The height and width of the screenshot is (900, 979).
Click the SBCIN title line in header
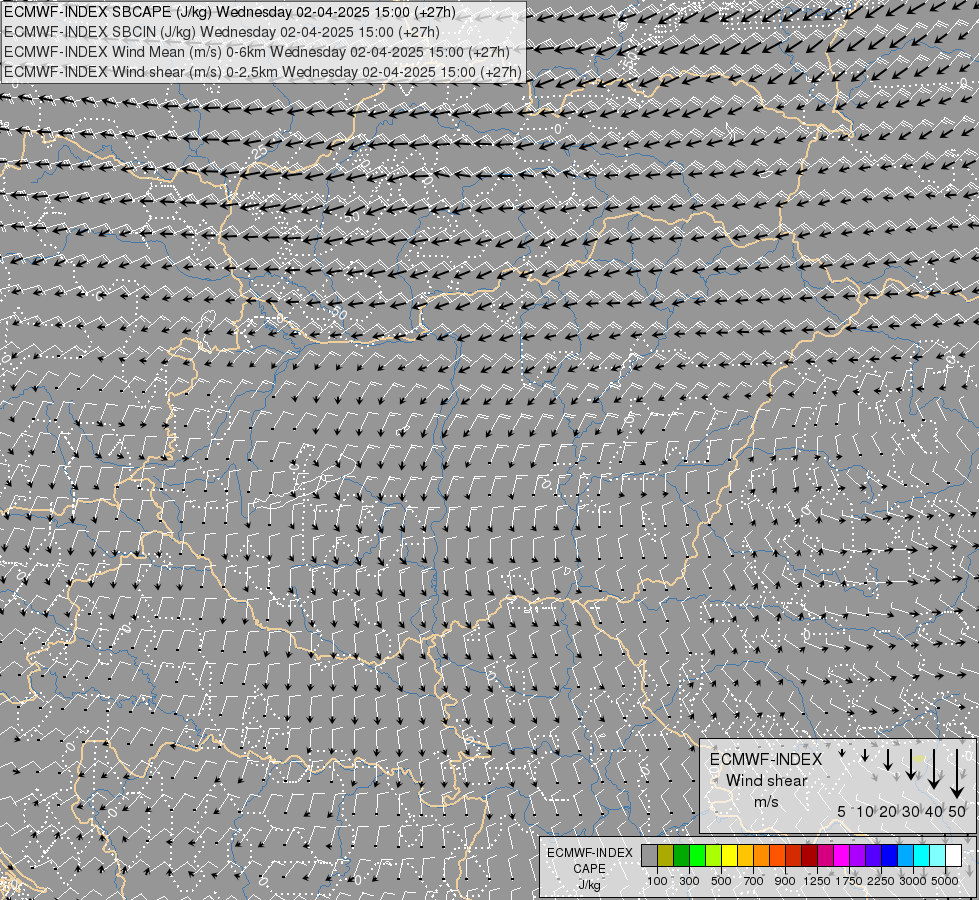(222, 32)
